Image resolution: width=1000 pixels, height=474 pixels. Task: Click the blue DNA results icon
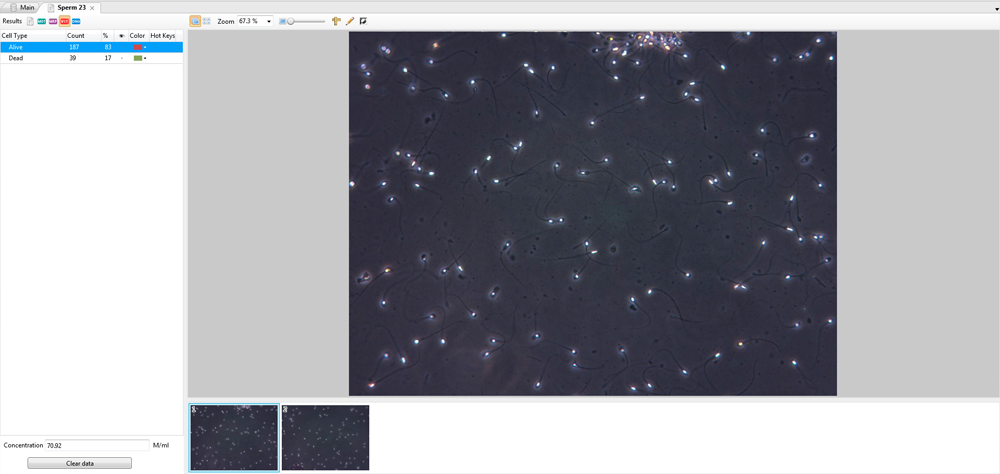tap(76, 21)
